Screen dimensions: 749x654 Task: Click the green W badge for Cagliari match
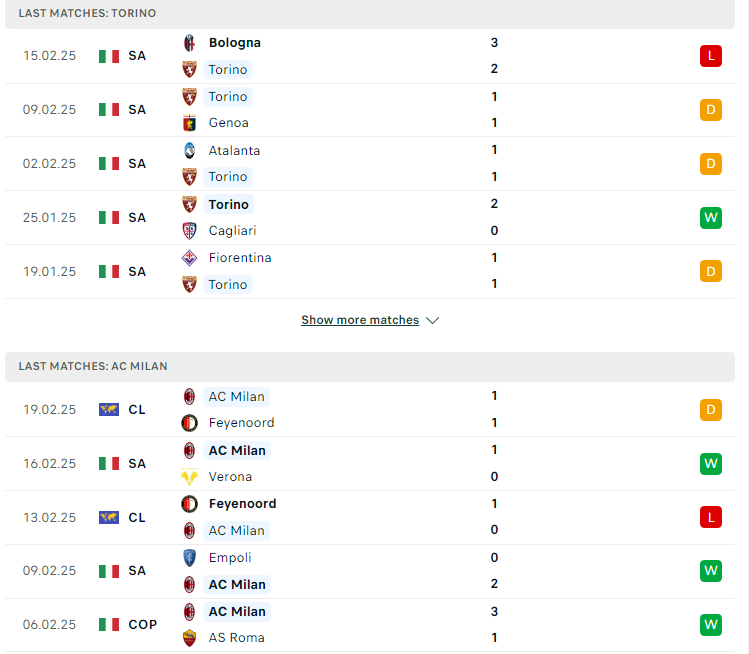[x=711, y=218]
